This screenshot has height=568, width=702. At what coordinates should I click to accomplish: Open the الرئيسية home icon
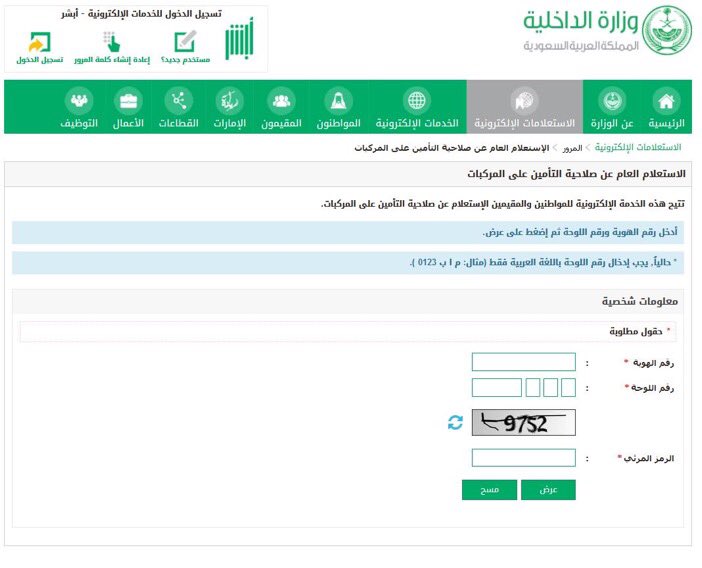coord(666,101)
